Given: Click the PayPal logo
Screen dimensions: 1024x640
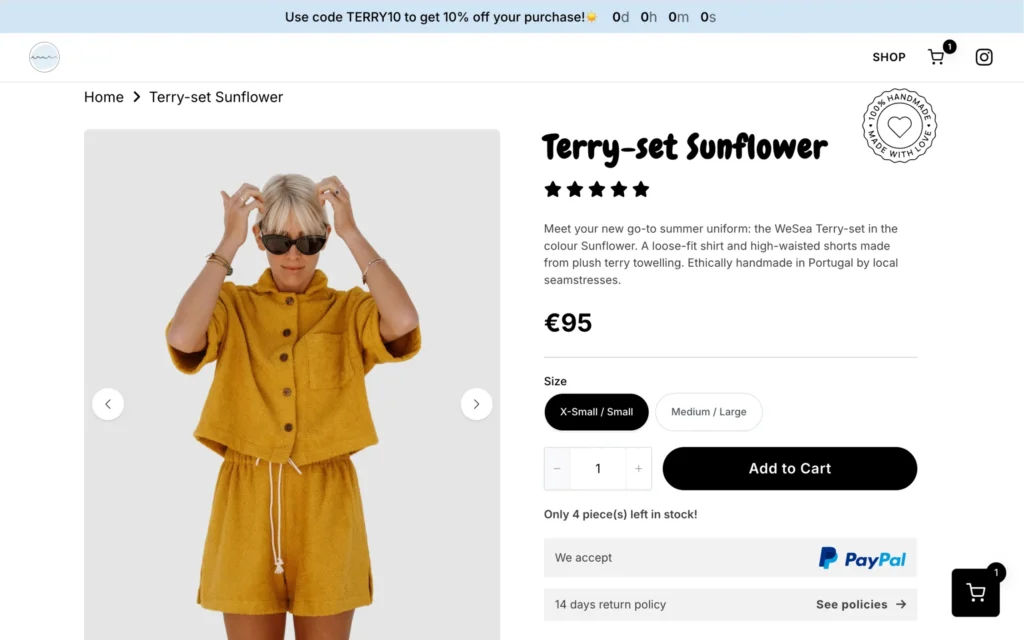Looking at the screenshot, I should 862,558.
